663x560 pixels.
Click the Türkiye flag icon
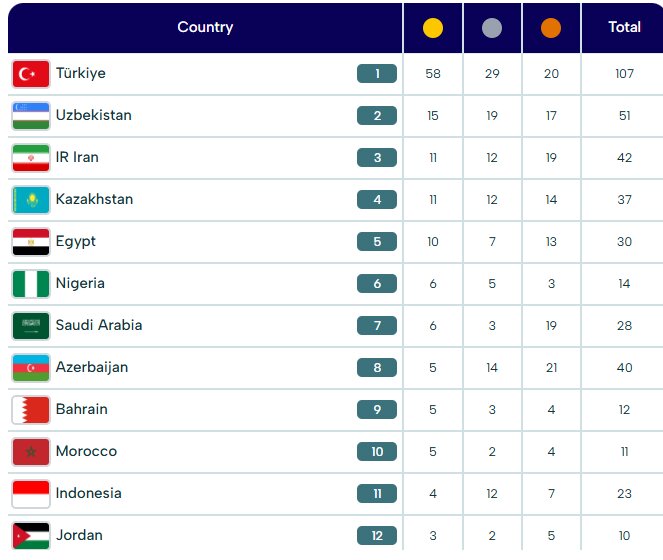tap(30, 74)
